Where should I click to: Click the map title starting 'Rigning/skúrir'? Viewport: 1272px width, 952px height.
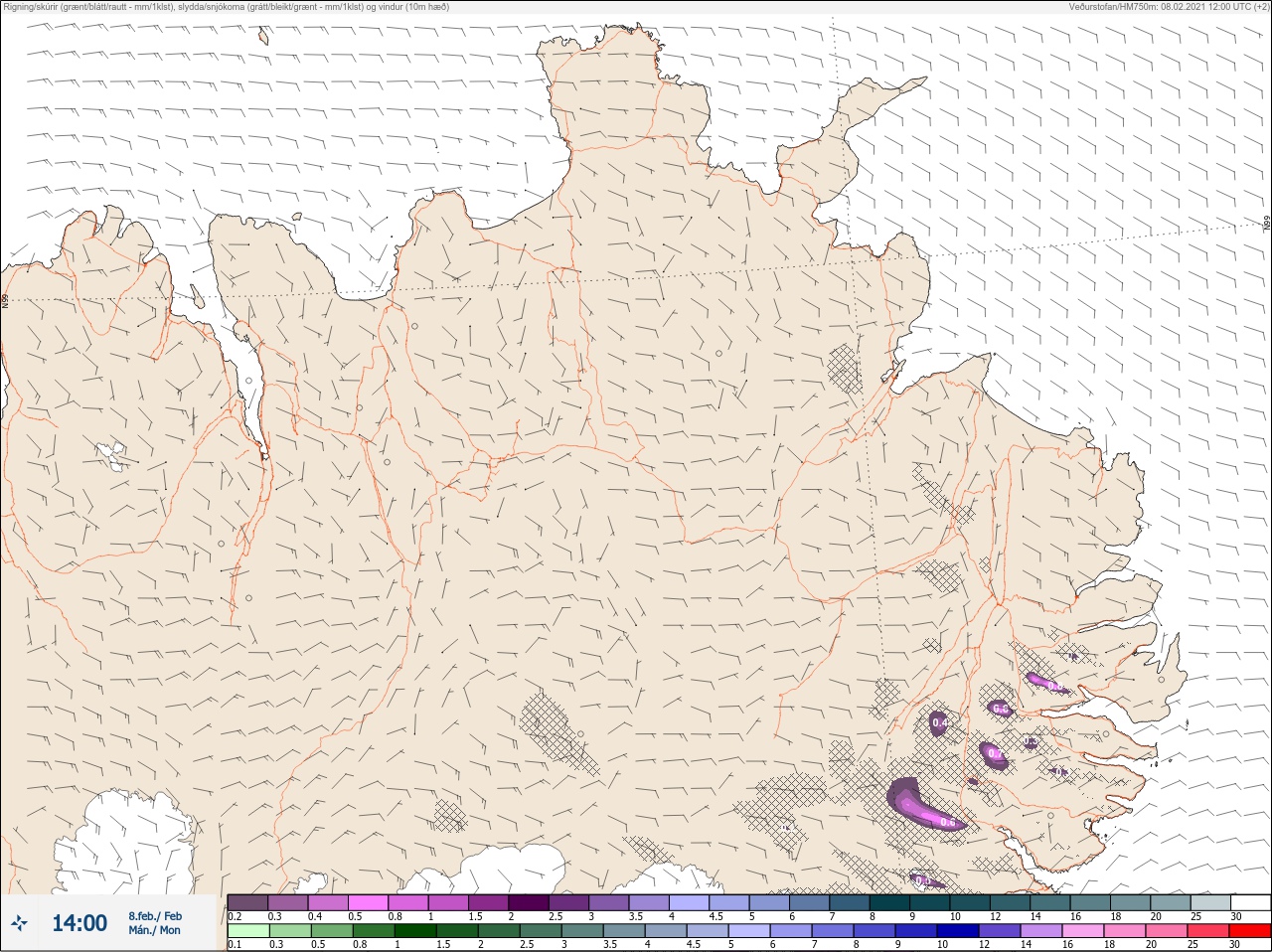click(x=227, y=6)
